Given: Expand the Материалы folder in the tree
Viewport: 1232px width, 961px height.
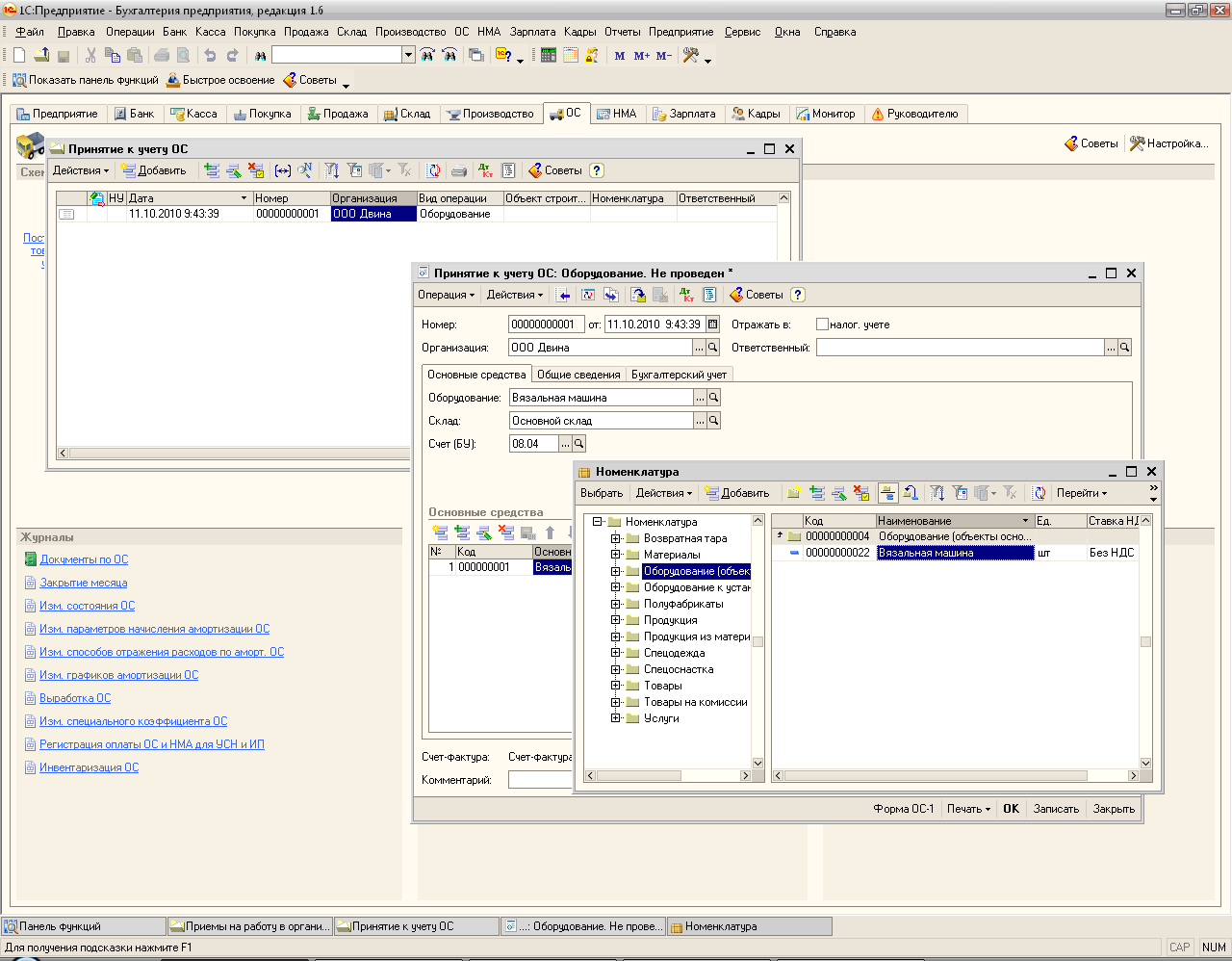Looking at the screenshot, I should coord(616,555).
